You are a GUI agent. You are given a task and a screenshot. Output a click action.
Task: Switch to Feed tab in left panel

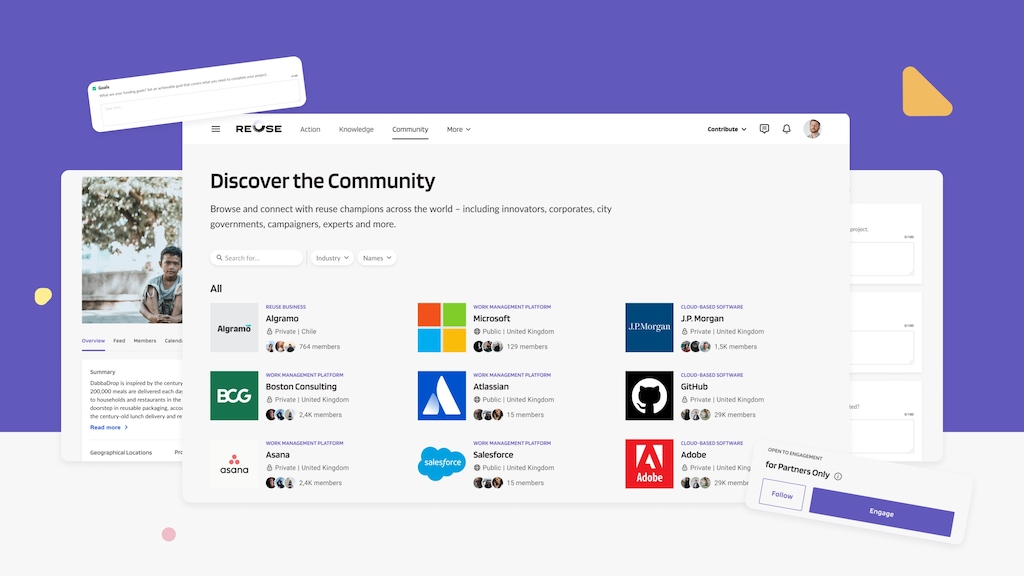tap(119, 341)
